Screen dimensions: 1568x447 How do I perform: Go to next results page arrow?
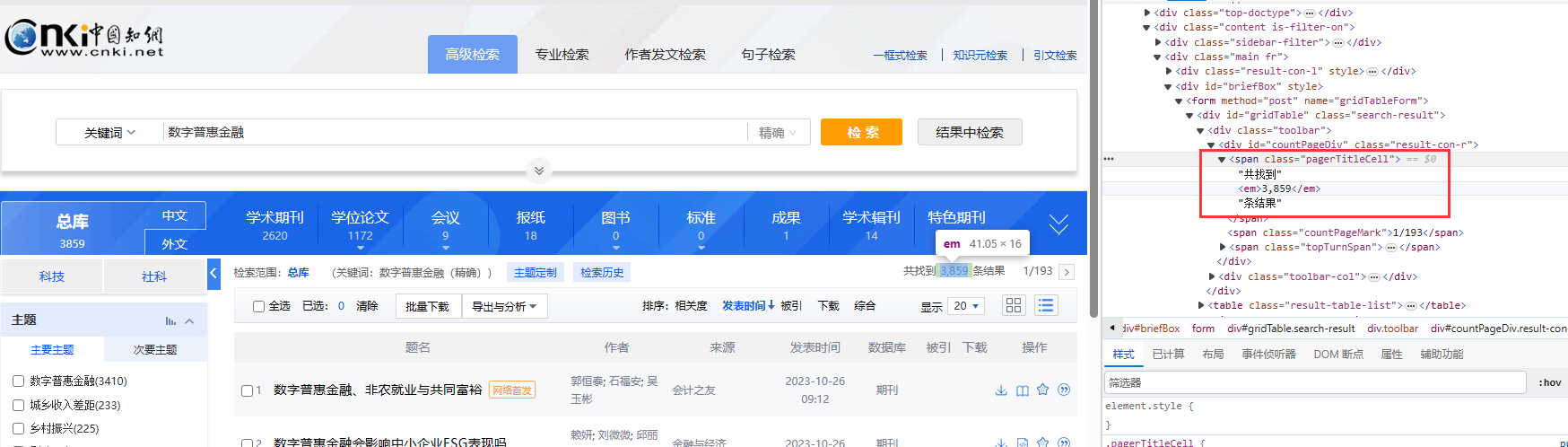(1067, 272)
